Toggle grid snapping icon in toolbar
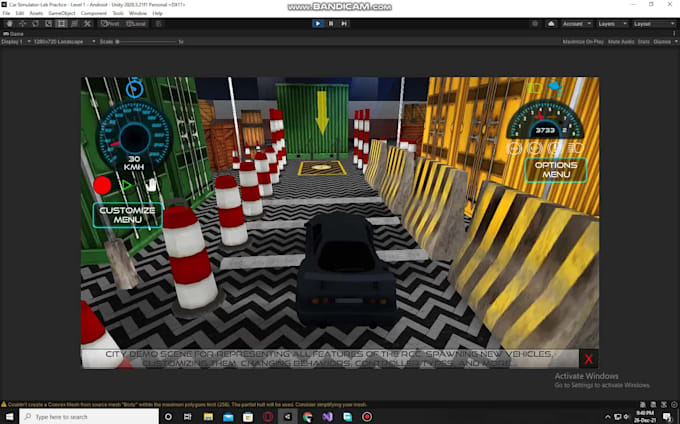 tap(158, 24)
